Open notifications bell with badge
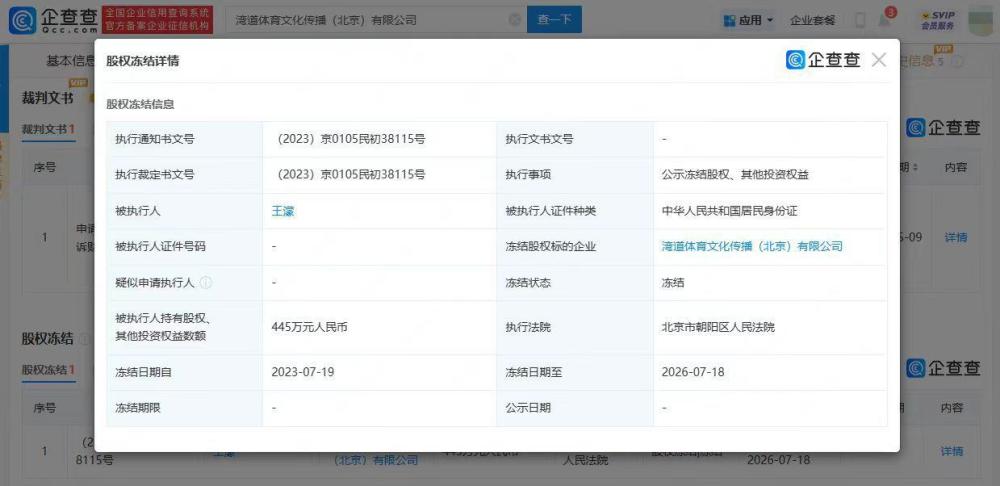Screen dimensions: 1000x486 coord(885,19)
